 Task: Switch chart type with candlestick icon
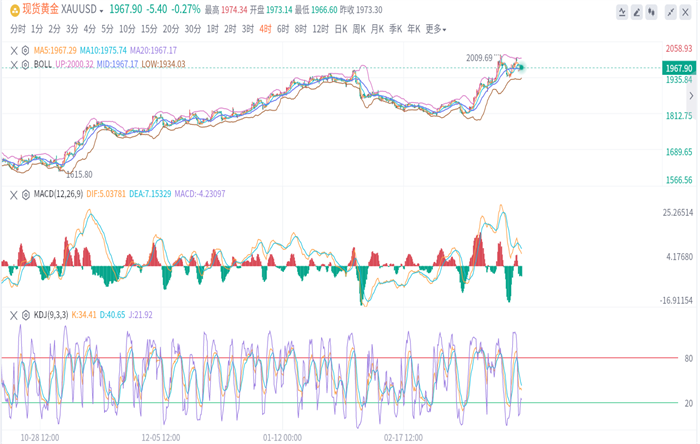coord(651,12)
